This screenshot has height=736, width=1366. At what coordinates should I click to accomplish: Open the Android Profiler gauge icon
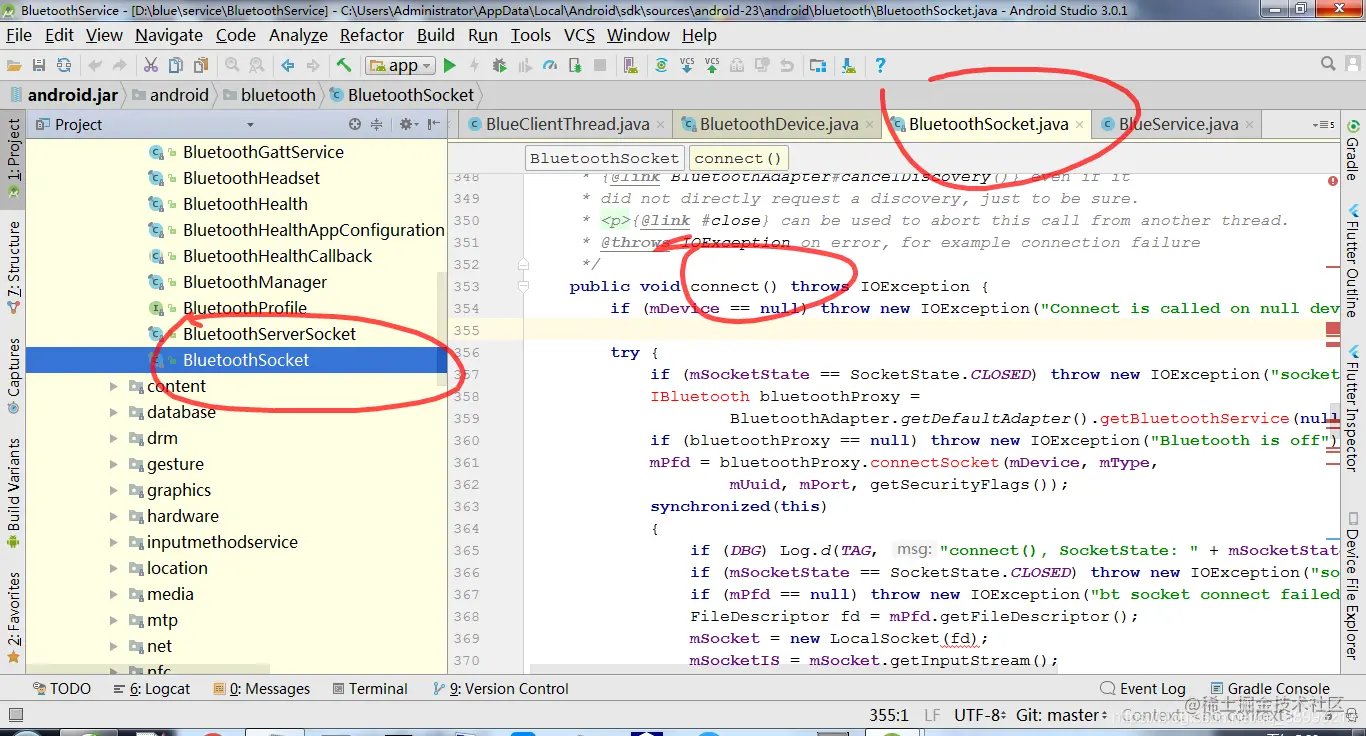tap(550, 65)
